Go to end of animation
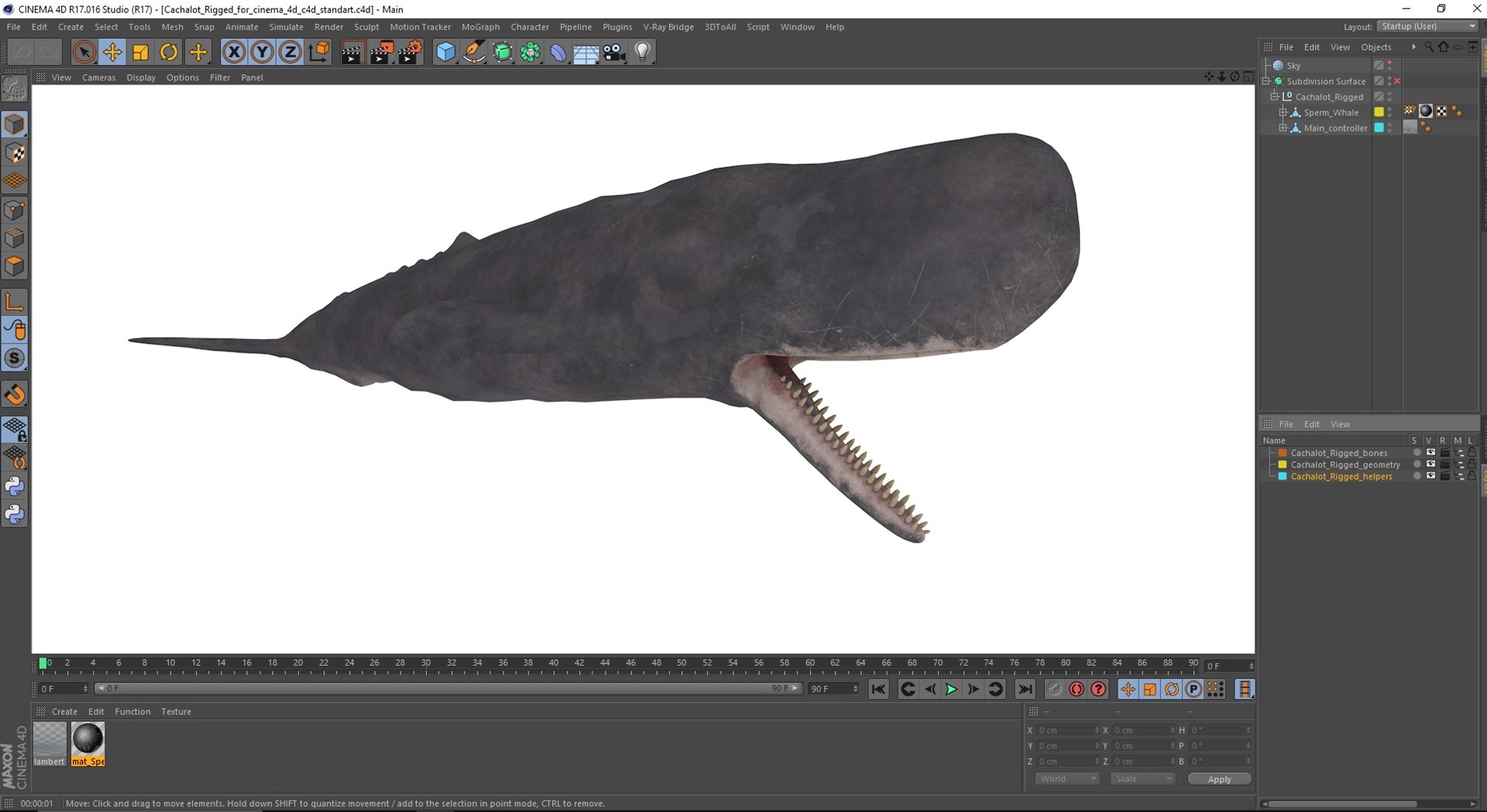Image resolution: width=1487 pixels, height=812 pixels. [1025, 689]
